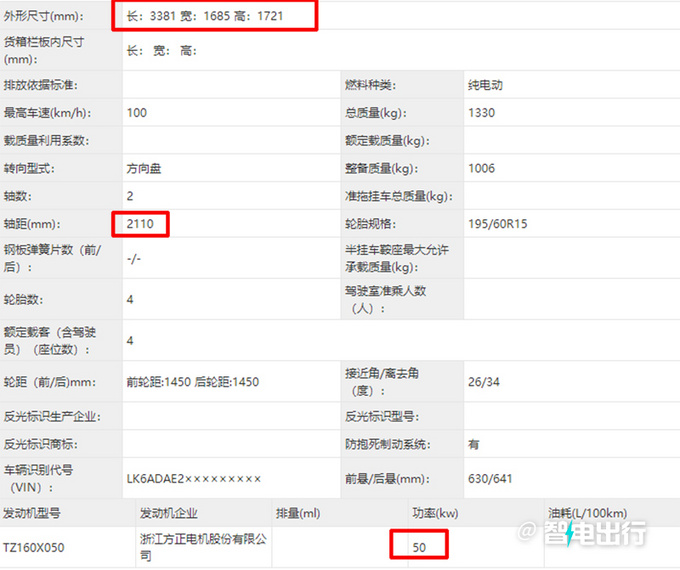Select the tire spec 195/60R15
The height and width of the screenshot is (570, 680).
497,224
